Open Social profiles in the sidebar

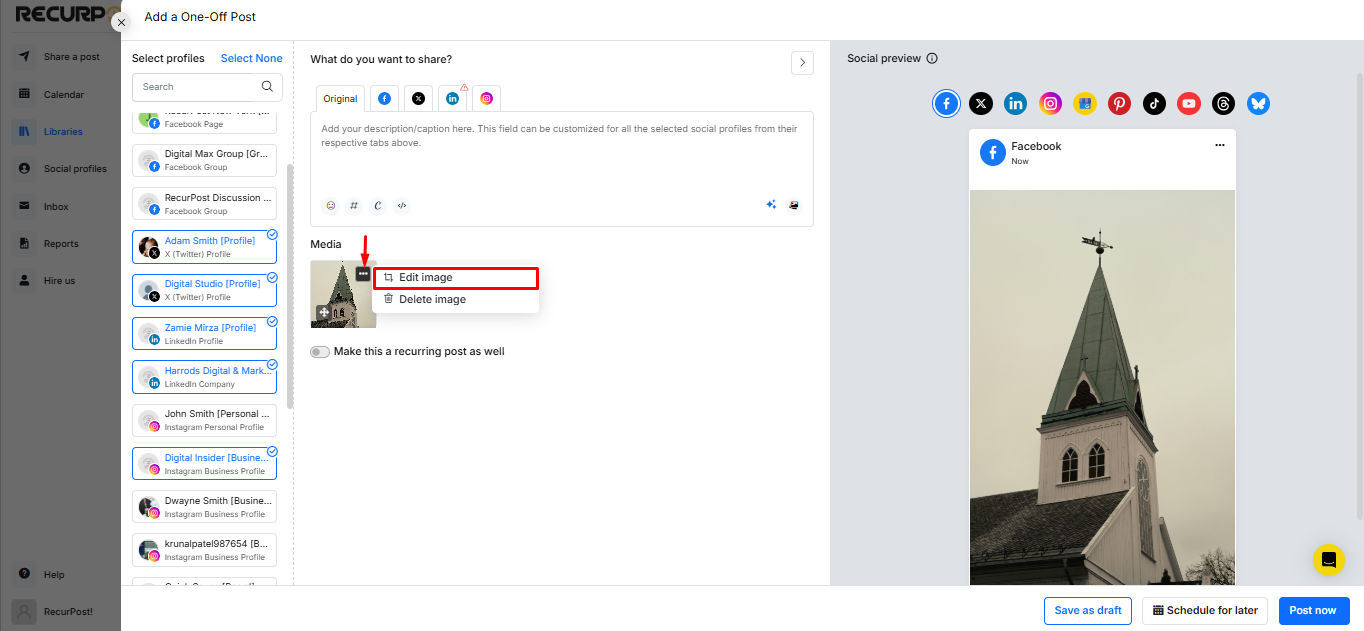point(62,169)
